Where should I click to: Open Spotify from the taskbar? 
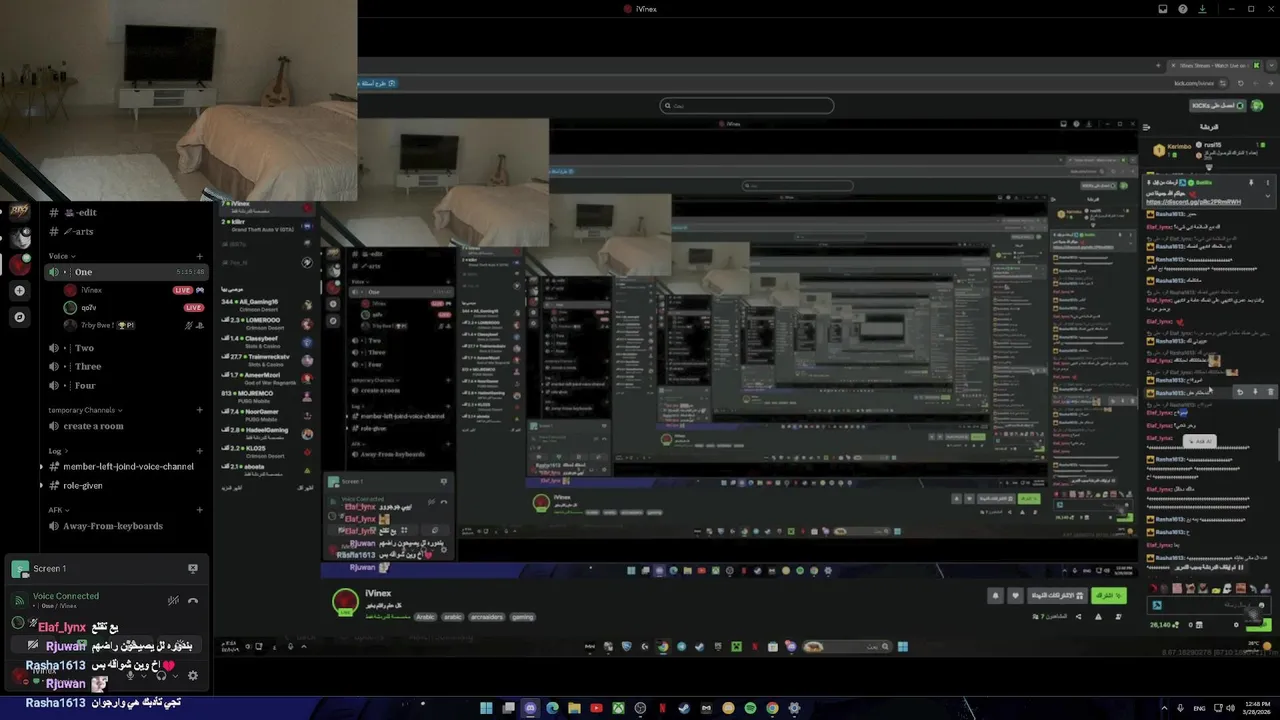(x=750, y=708)
